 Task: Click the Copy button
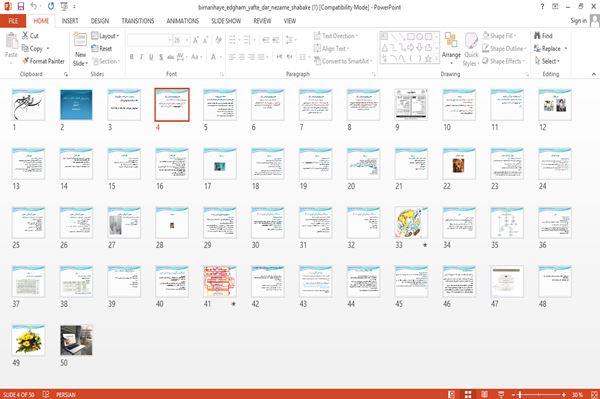pyautogui.click(x=32, y=49)
